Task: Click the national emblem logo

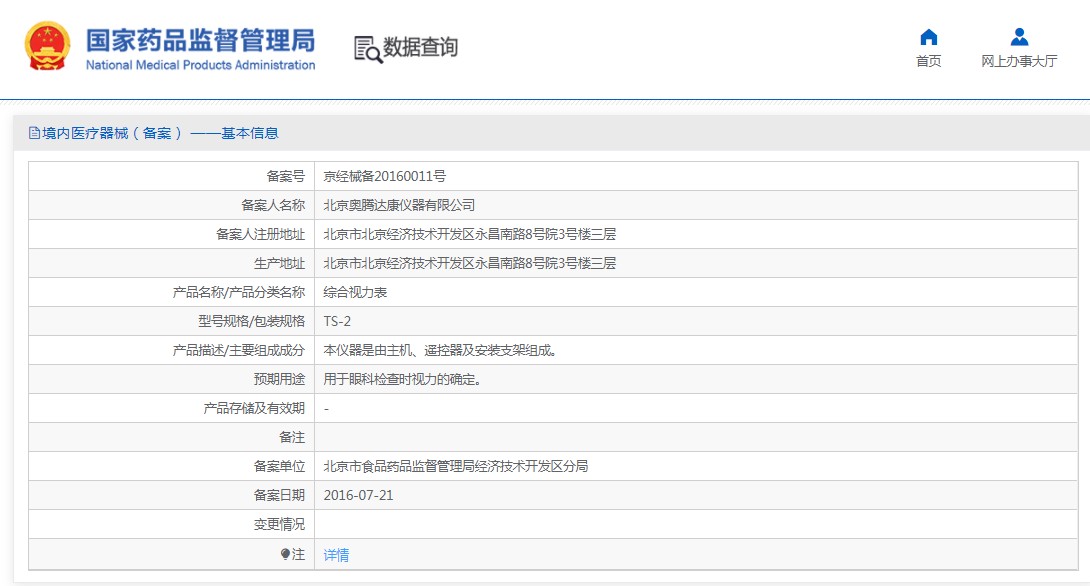Action: (47, 46)
